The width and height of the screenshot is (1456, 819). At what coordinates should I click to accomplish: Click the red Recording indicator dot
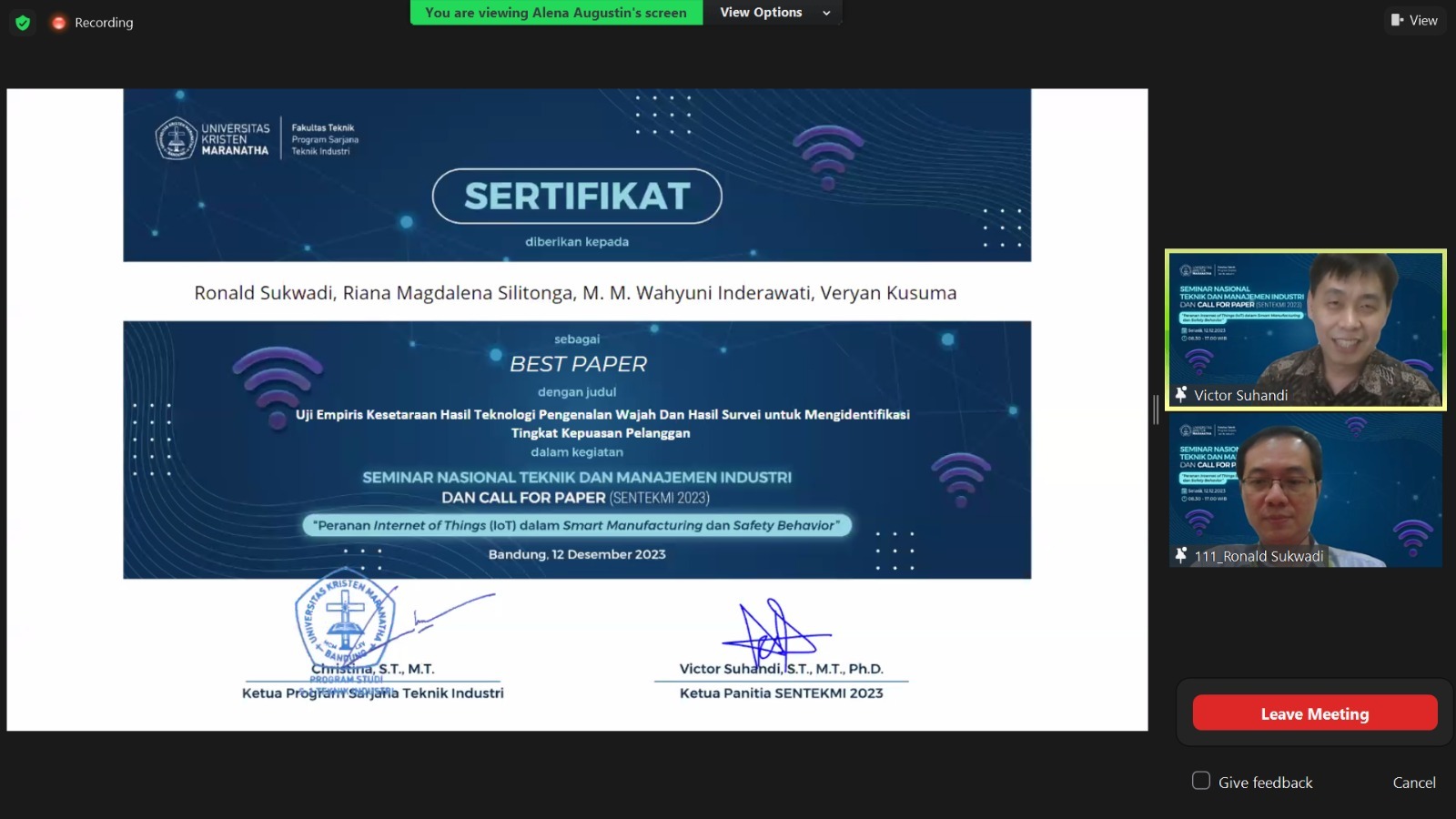tap(59, 23)
